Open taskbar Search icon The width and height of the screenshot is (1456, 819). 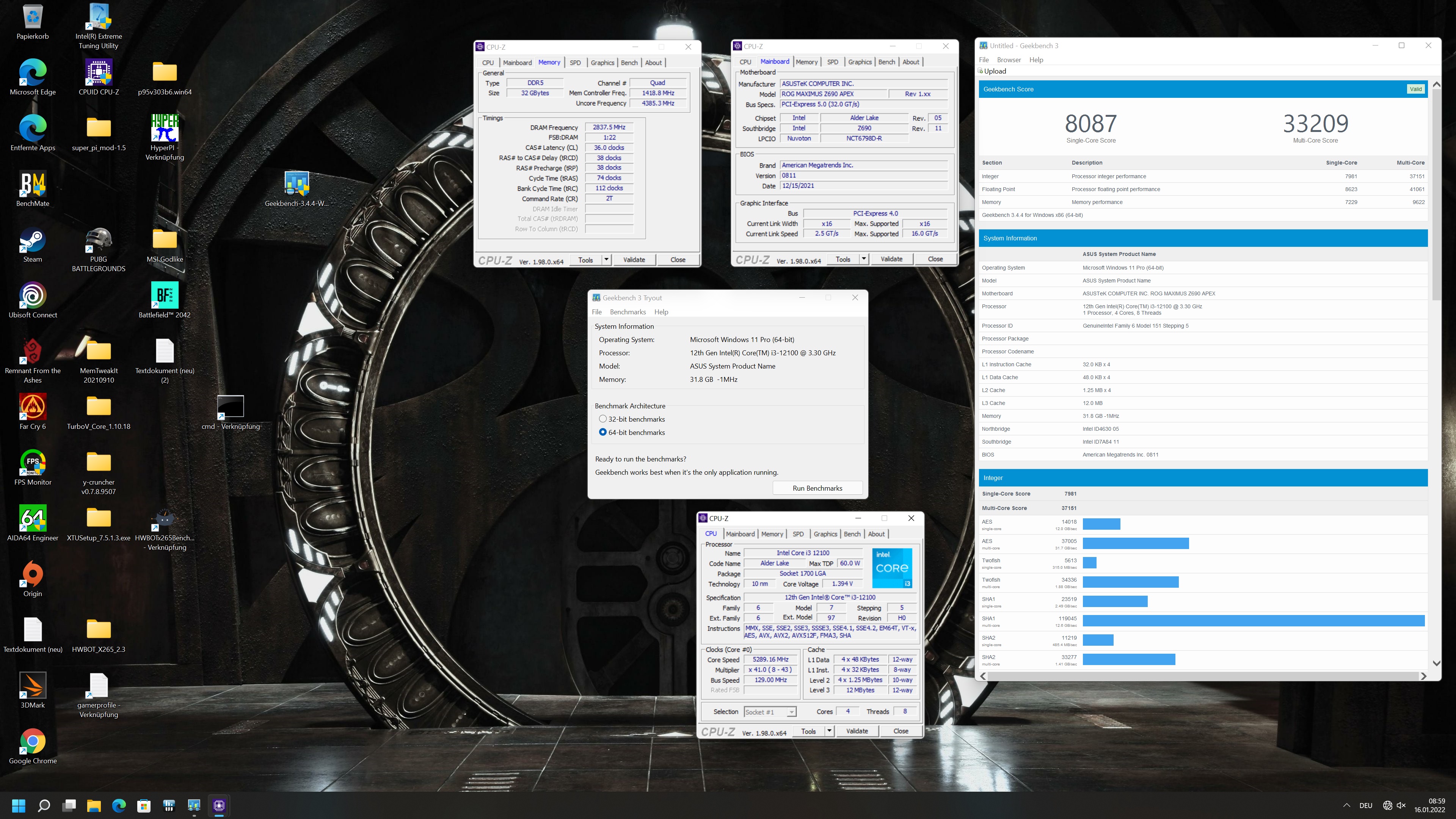pyautogui.click(x=44, y=805)
